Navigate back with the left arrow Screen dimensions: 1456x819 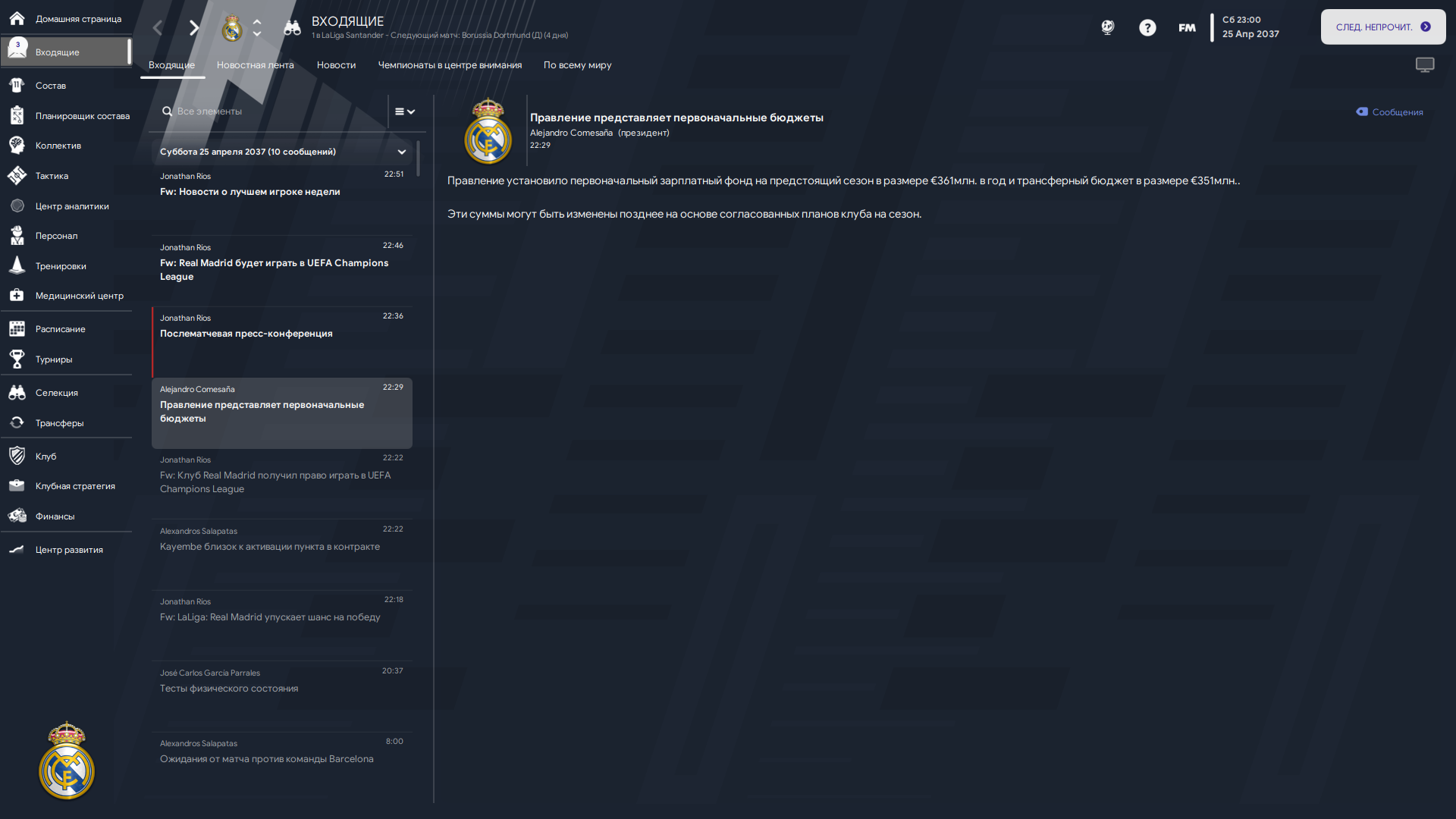158,28
